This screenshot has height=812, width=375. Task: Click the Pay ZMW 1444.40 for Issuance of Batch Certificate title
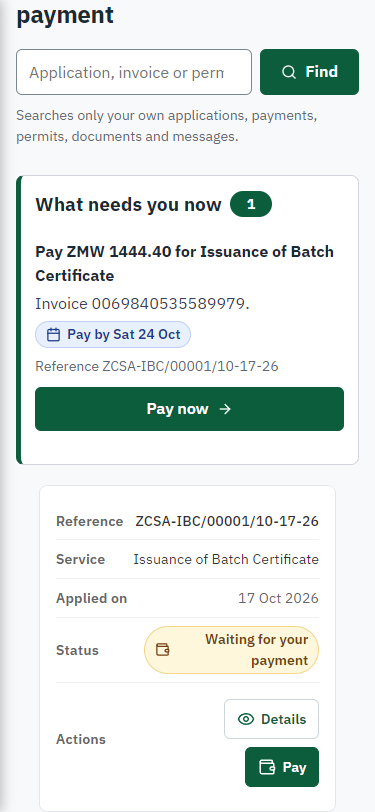184,264
